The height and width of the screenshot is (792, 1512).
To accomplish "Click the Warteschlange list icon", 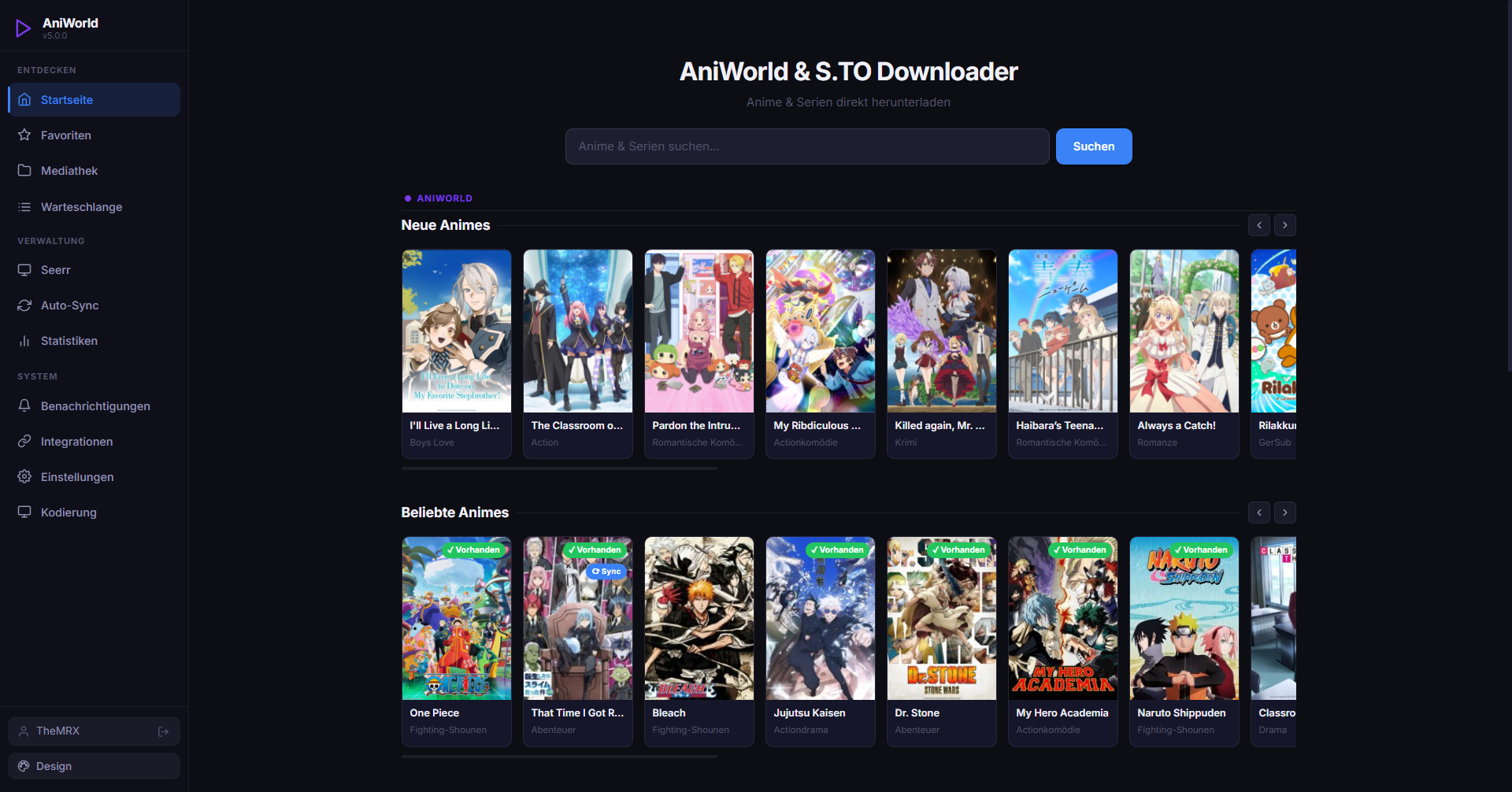I will (24, 207).
